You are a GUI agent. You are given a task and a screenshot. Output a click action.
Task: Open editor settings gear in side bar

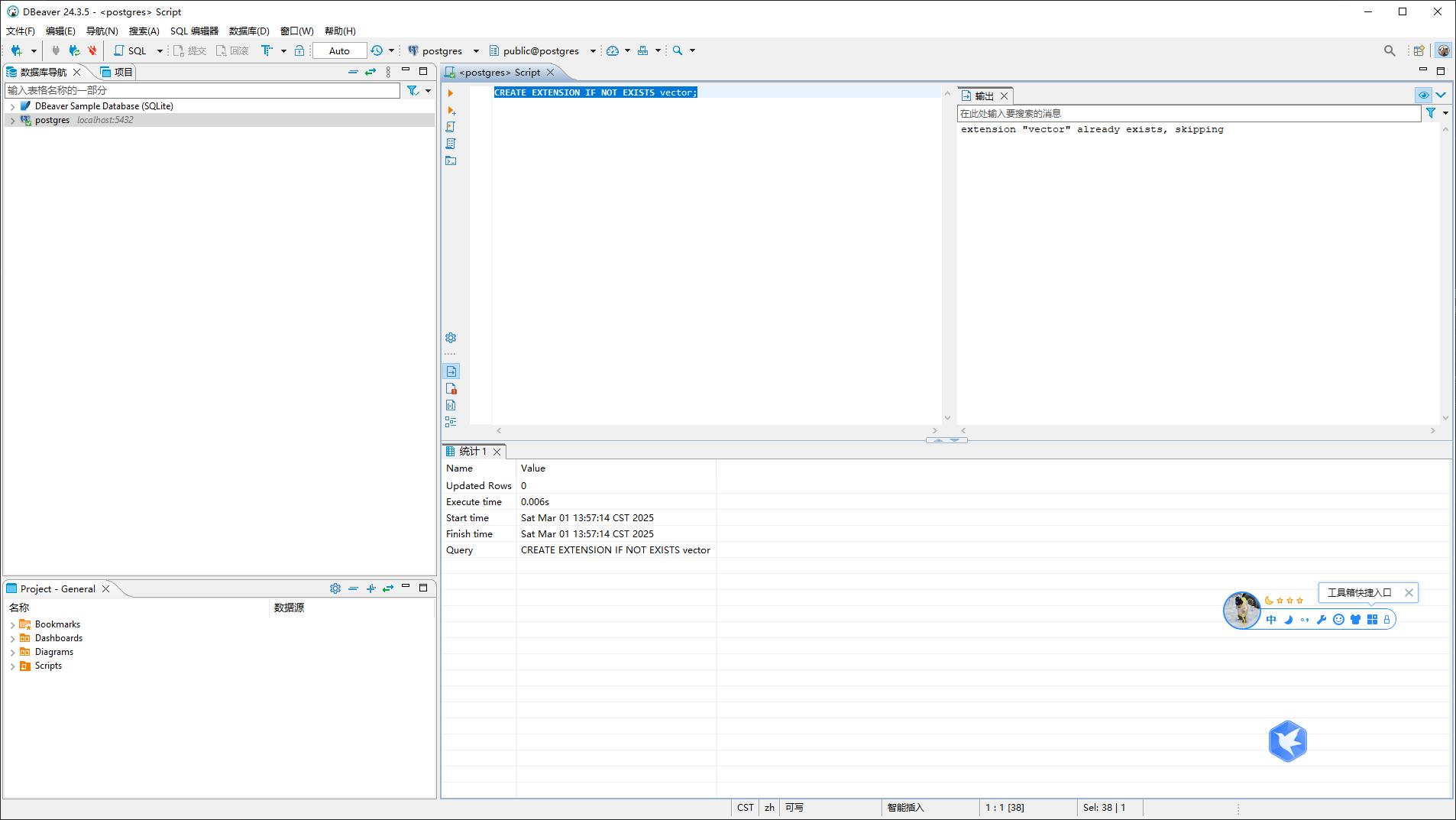click(x=451, y=338)
